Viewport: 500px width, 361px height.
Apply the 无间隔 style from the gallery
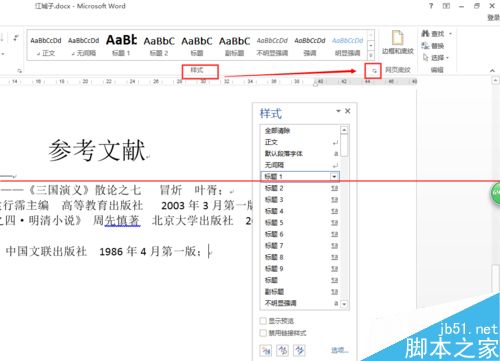pos(83,46)
